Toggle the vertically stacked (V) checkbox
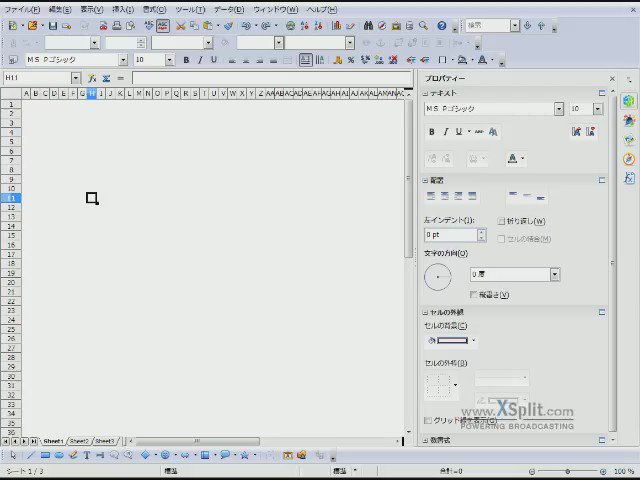640x480 pixels. click(x=473, y=295)
